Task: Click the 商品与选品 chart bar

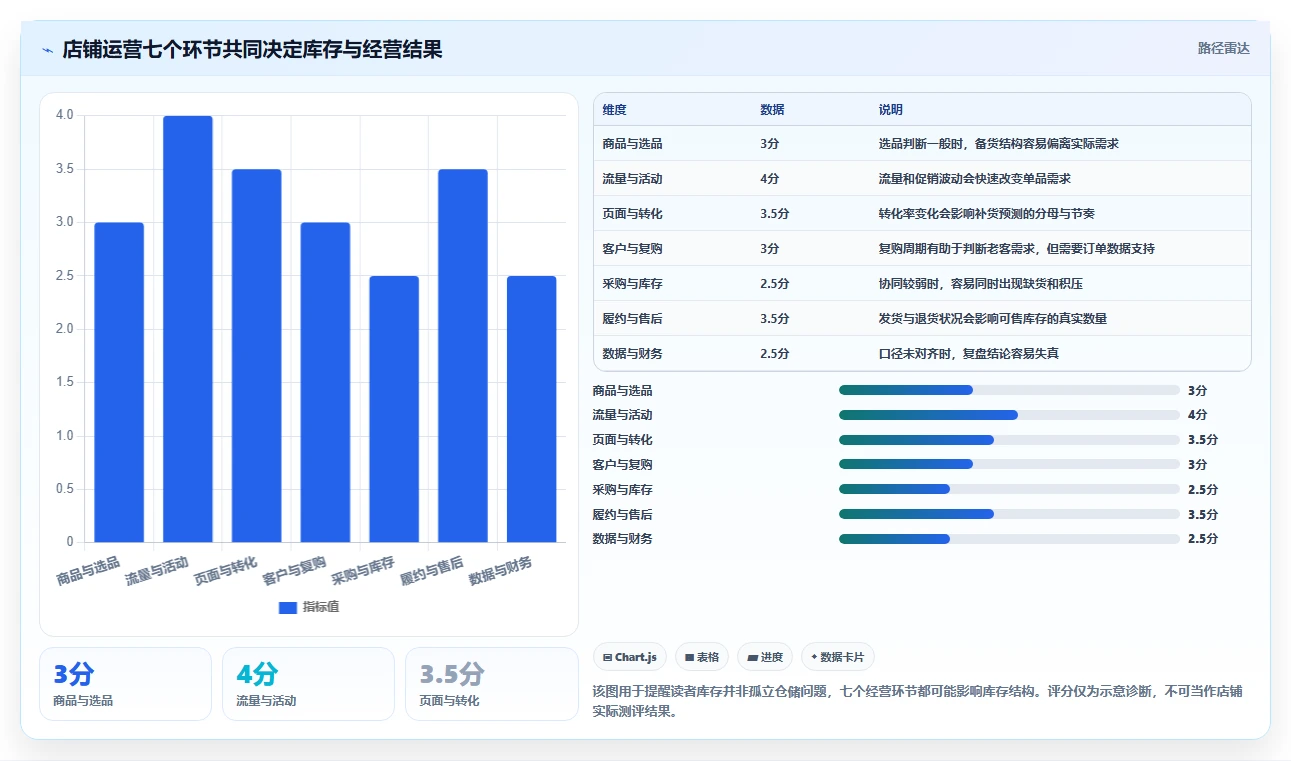Action: pos(119,382)
